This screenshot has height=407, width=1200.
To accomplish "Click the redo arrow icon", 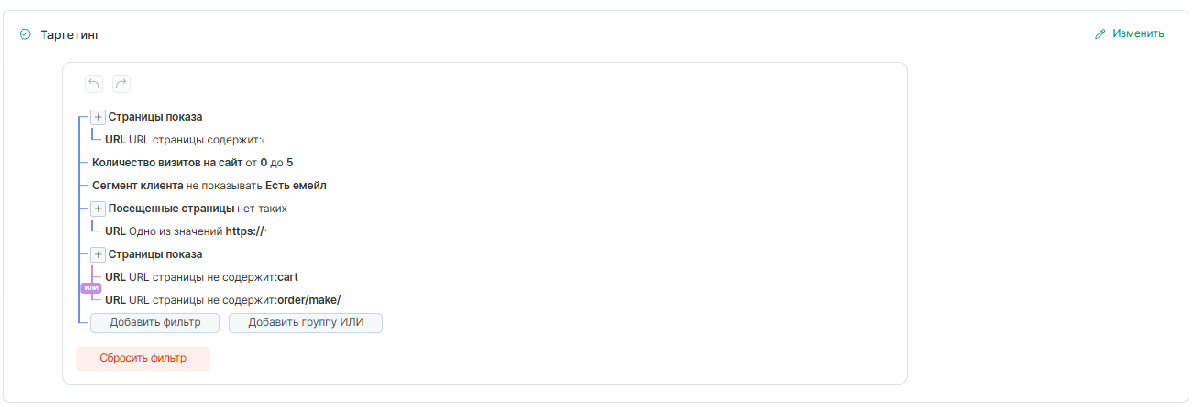I will tap(121, 84).
